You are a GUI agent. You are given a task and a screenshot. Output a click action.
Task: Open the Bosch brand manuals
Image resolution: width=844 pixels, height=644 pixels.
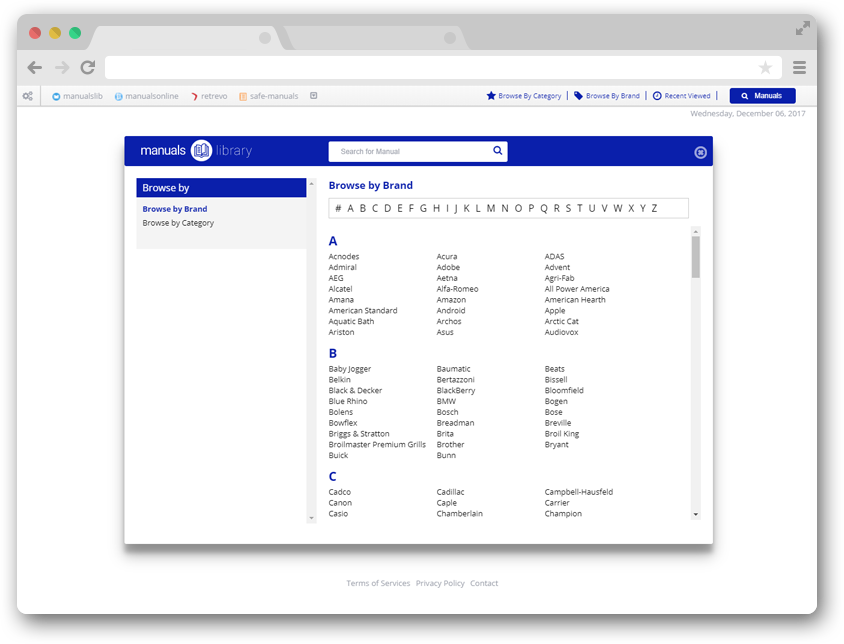click(x=447, y=412)
